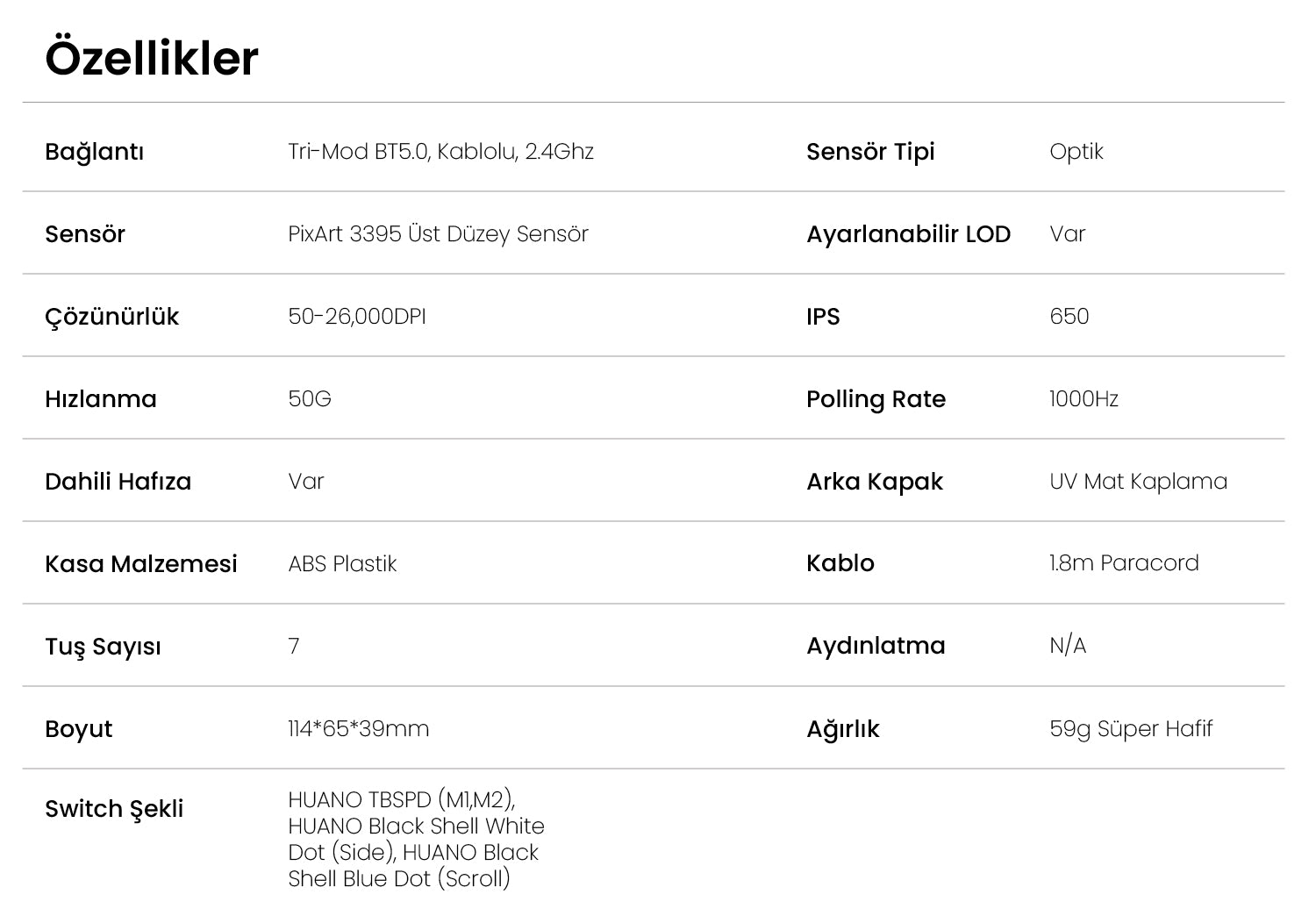Select the 1000Hz polling rate value

1084,399
